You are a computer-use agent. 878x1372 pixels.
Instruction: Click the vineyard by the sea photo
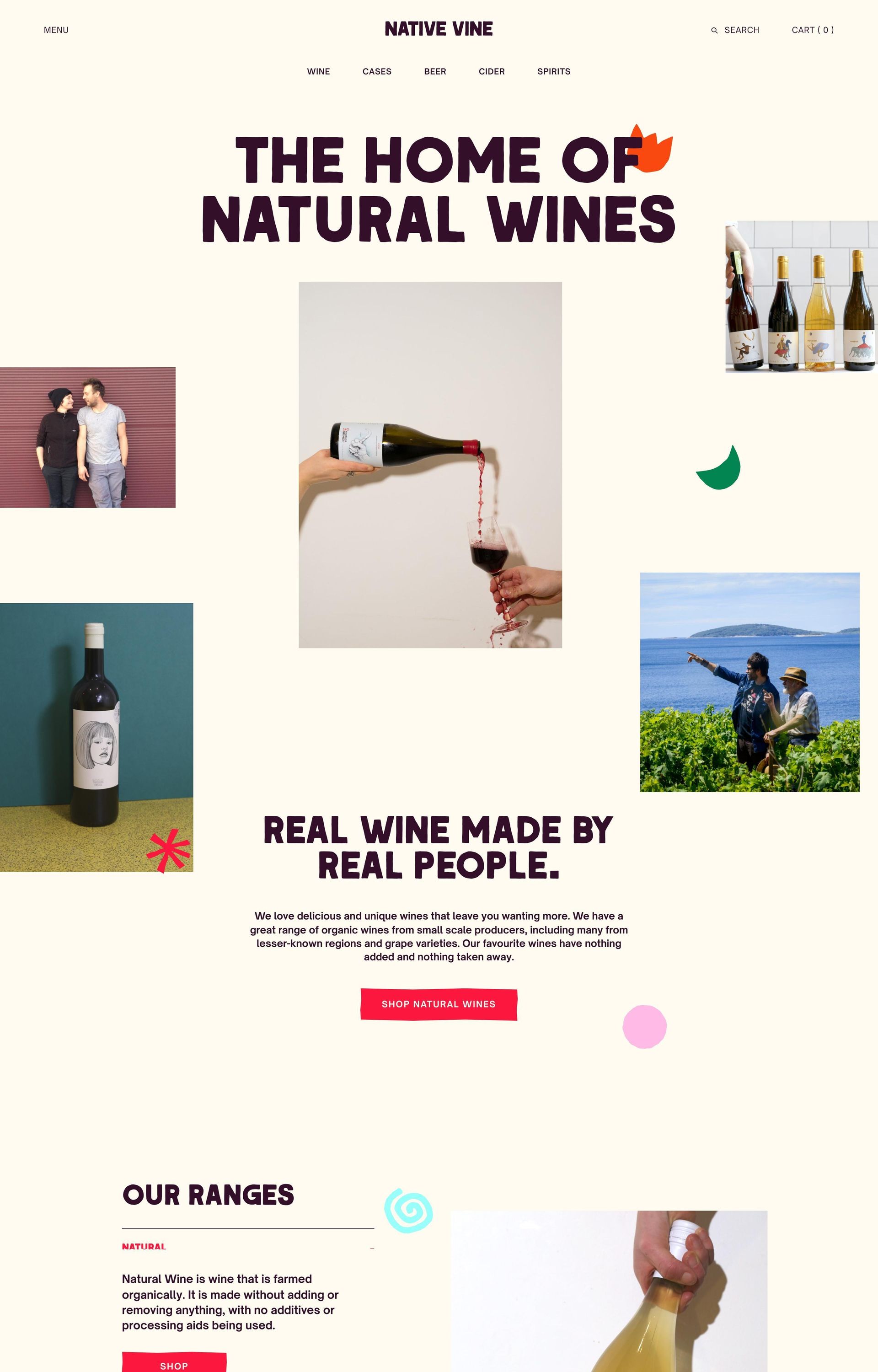[x=750, y=682]
